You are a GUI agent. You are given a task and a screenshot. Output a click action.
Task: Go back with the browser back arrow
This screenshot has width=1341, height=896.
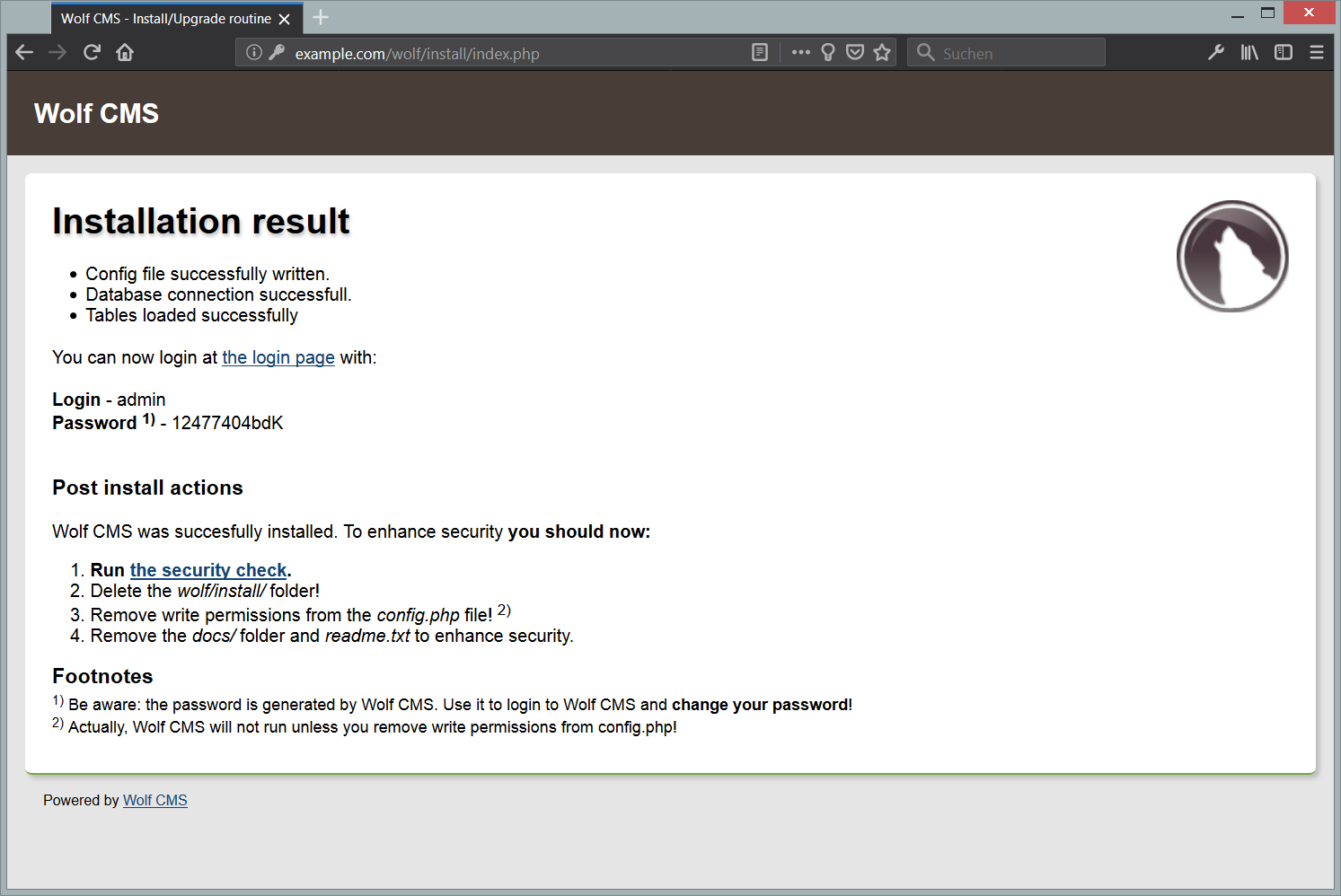[24, 52]
